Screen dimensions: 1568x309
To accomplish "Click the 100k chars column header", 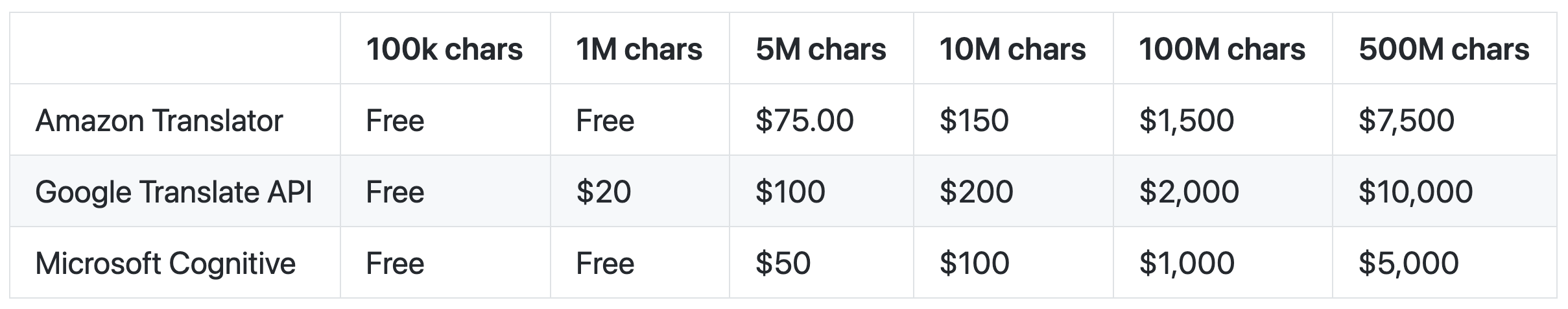I will (445, 49).
